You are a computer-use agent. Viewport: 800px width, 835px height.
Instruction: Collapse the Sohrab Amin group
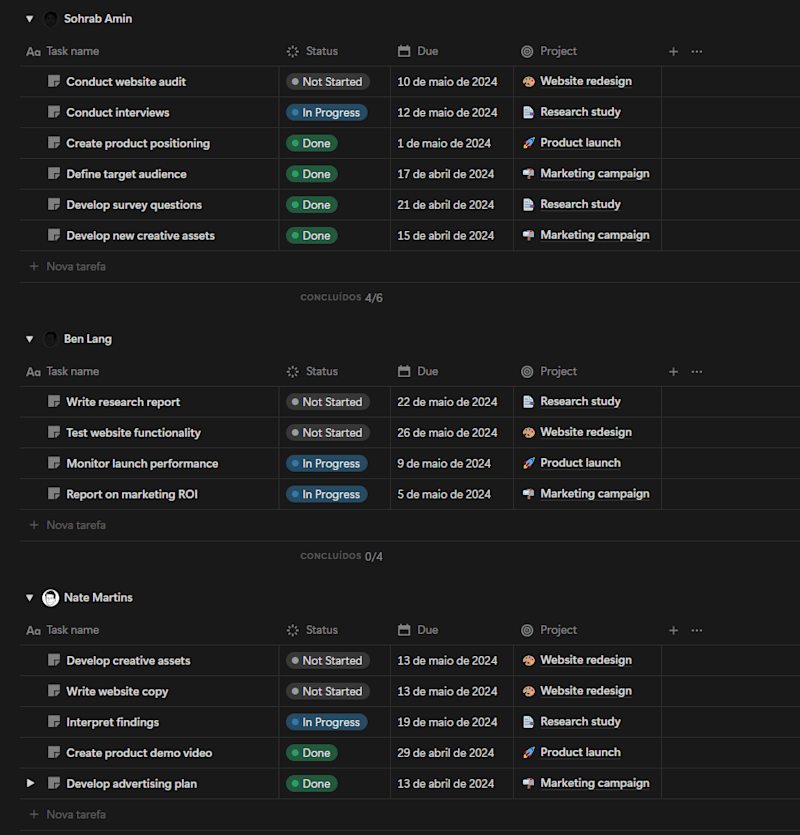30,19
